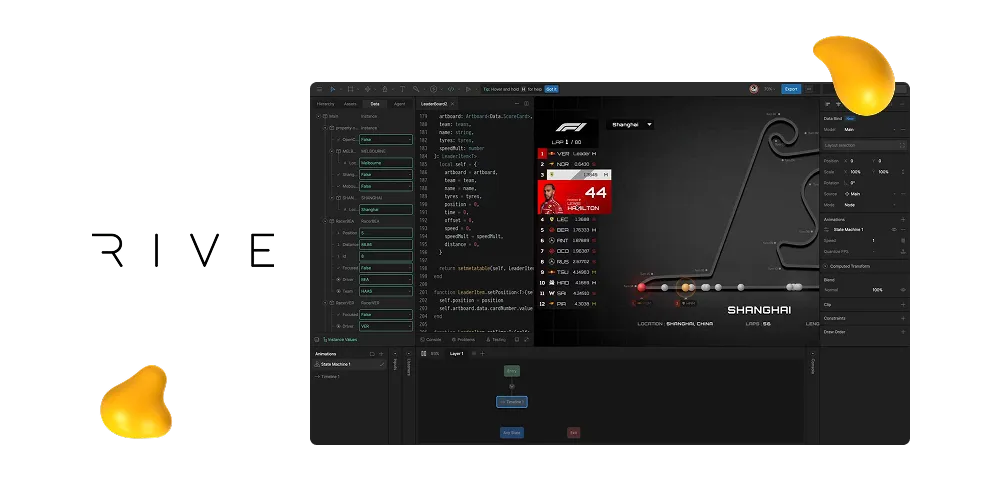1000x500 pixels.
Task: Open the Agent tab
Action: point(399,104)
